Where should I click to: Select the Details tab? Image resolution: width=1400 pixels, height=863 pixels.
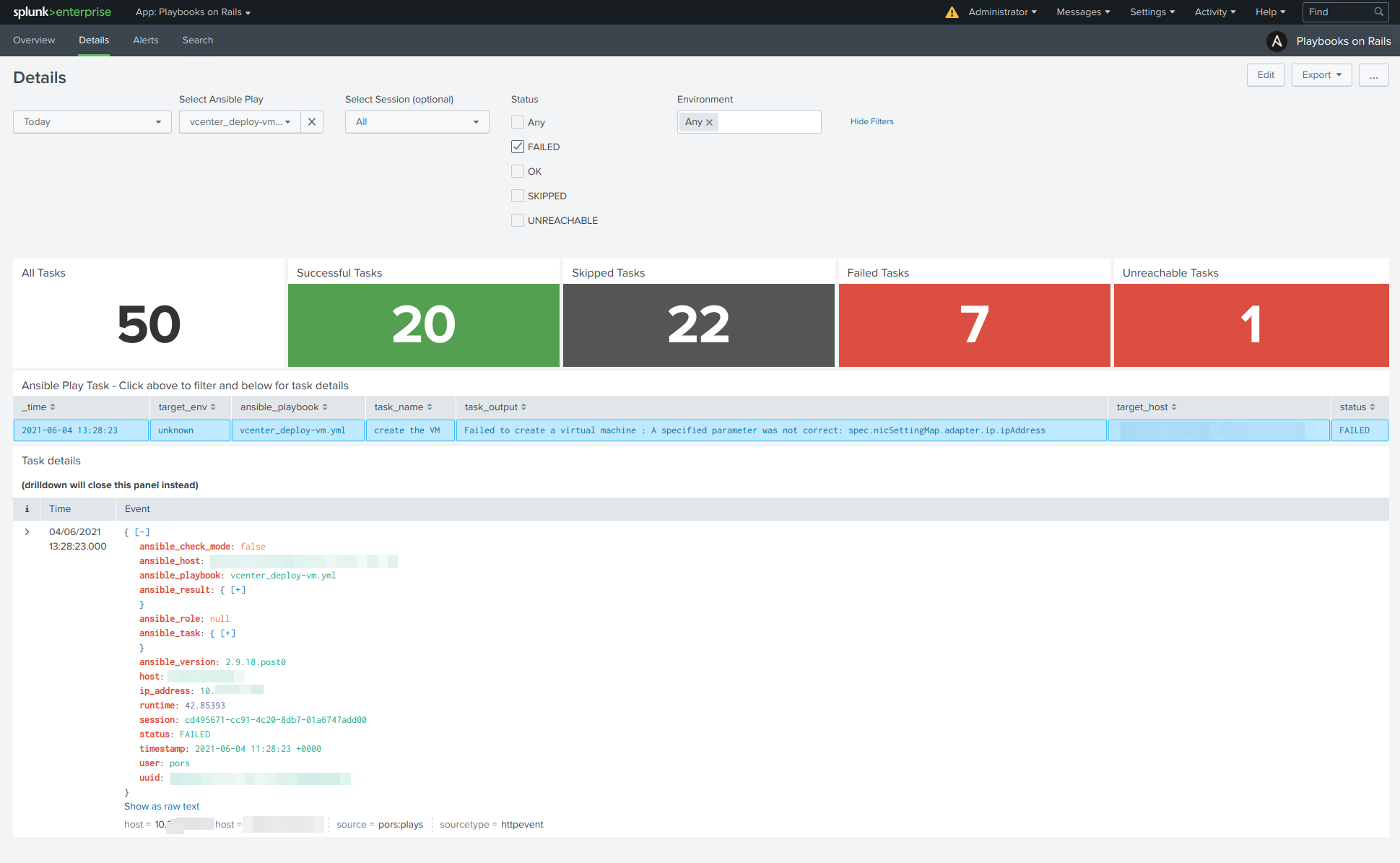94,40
